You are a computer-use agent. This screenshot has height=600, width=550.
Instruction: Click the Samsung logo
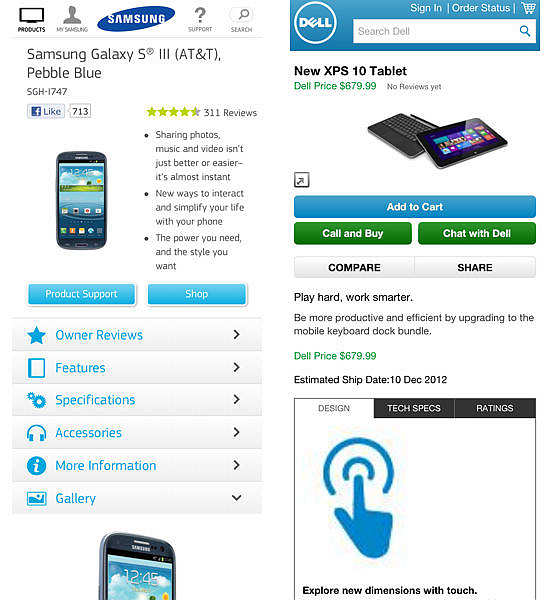click(x=136, y=18)
